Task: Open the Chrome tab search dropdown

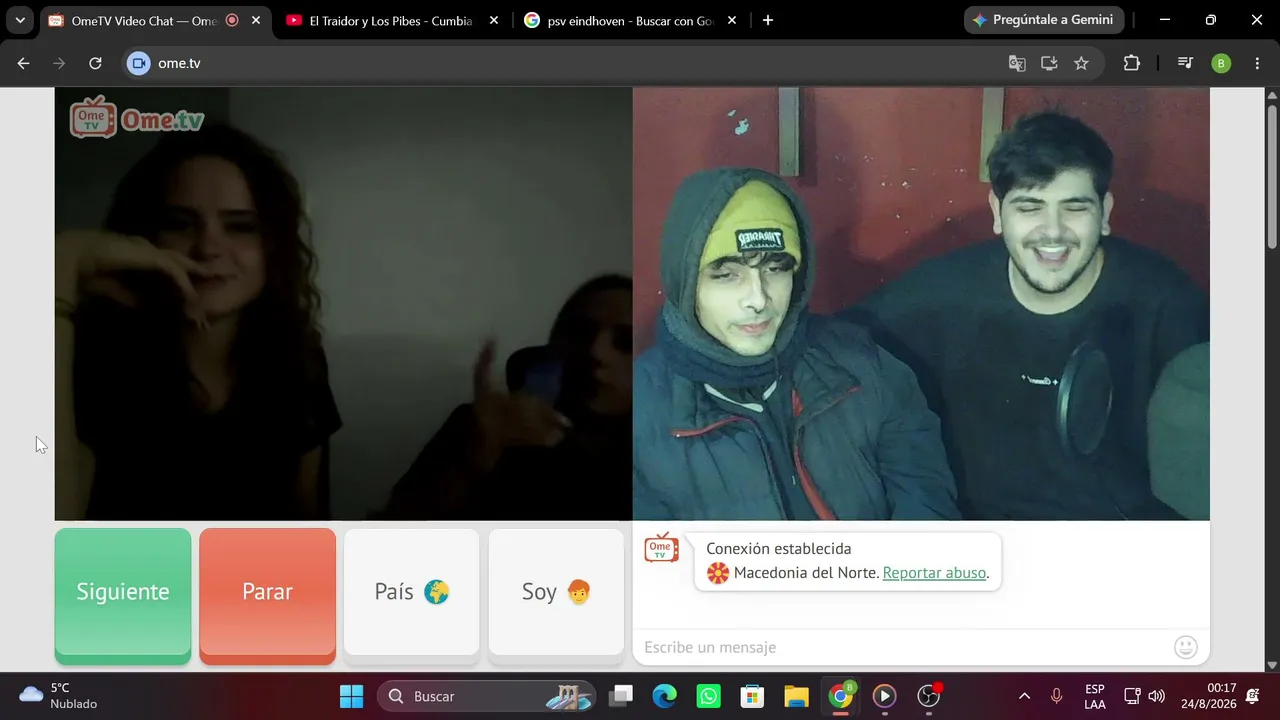Action: (x=20, y=20)
